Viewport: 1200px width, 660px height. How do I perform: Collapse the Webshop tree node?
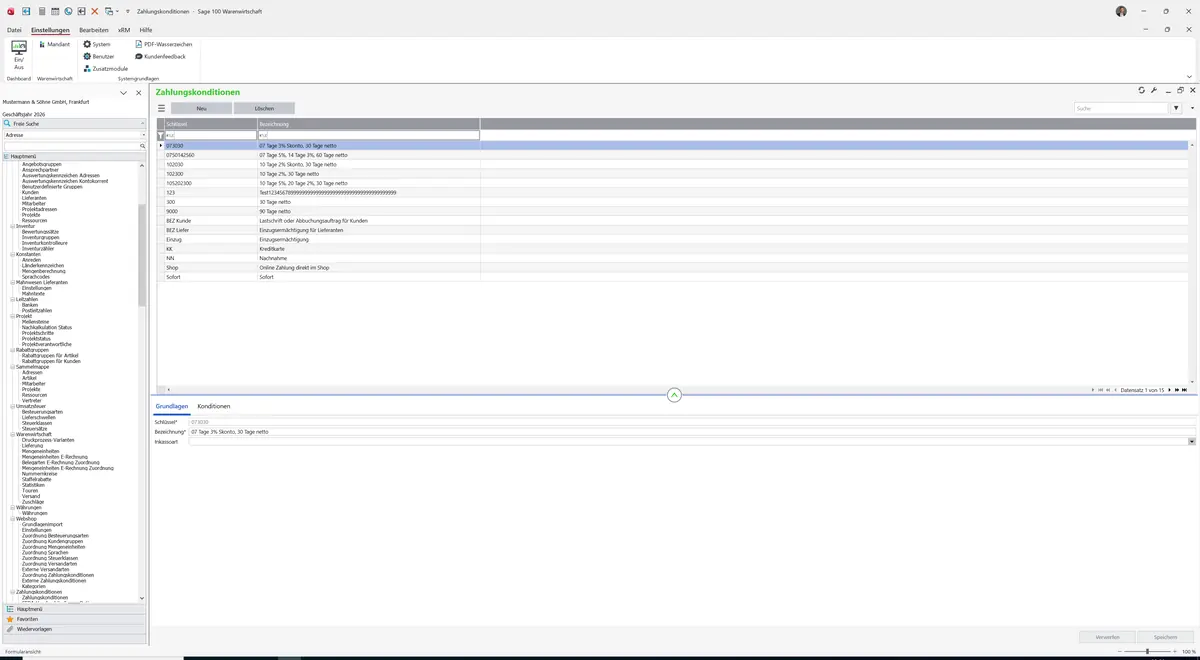pos(13,519)
